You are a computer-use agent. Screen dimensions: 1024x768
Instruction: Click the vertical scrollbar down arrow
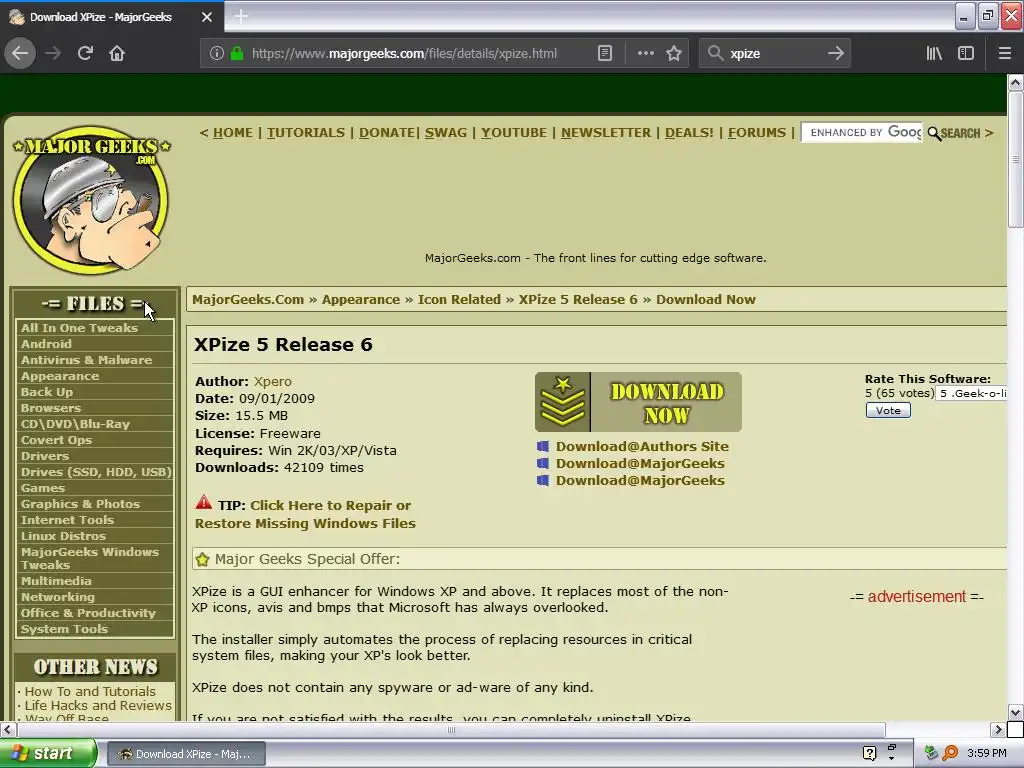[x=1015, y=712]
